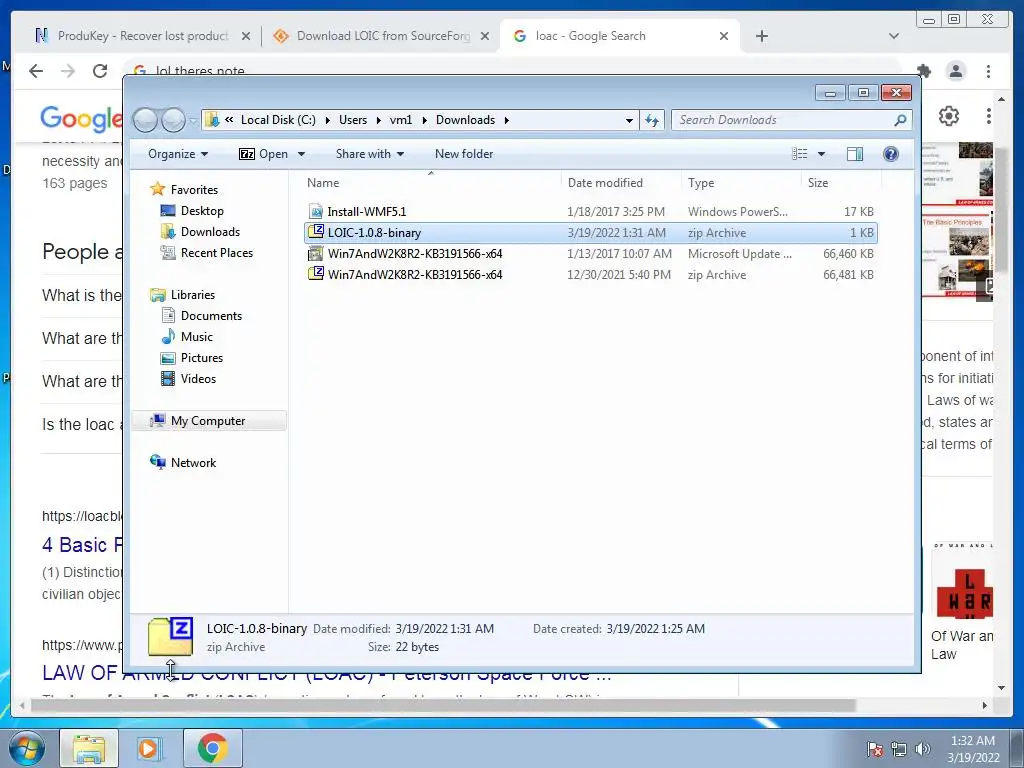Toggle the preview pane button
The width and height of the screenshot is (1024, 768).
click(x=854, y=154)
